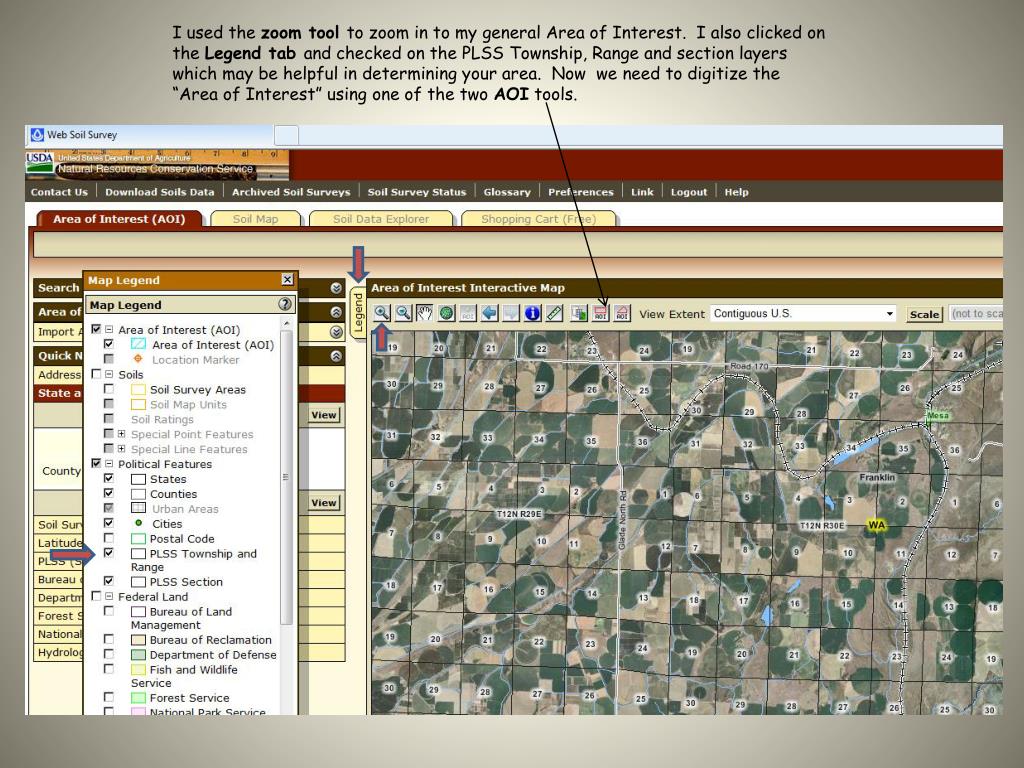Check the Soil Survey Areas layer
The width and height of the screenshot is (1024, 768).
[x=109, y=389]
